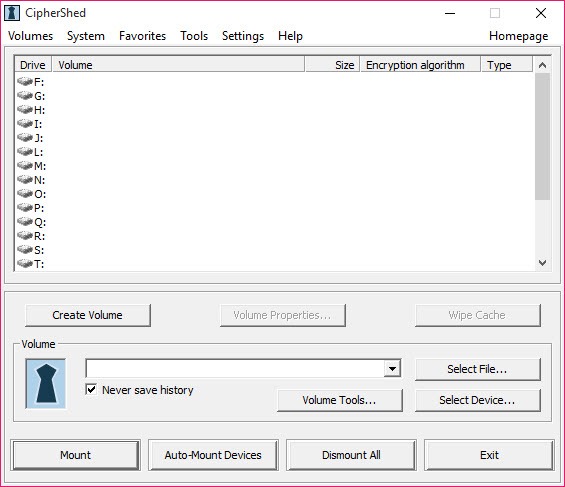Click inside the volume path input field
Viewport: 565px width, 487px height.
tap(235, 368)
